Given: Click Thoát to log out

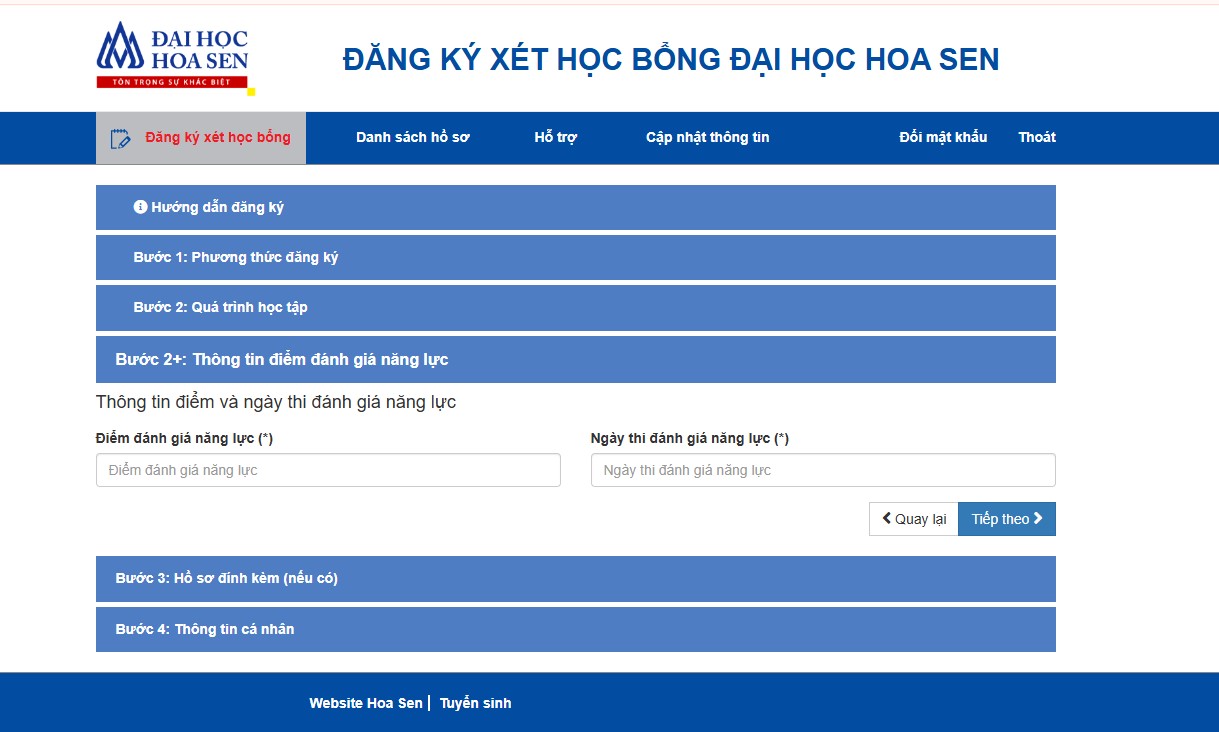Looking at the screenshot, I should [x=1037, y=137].
